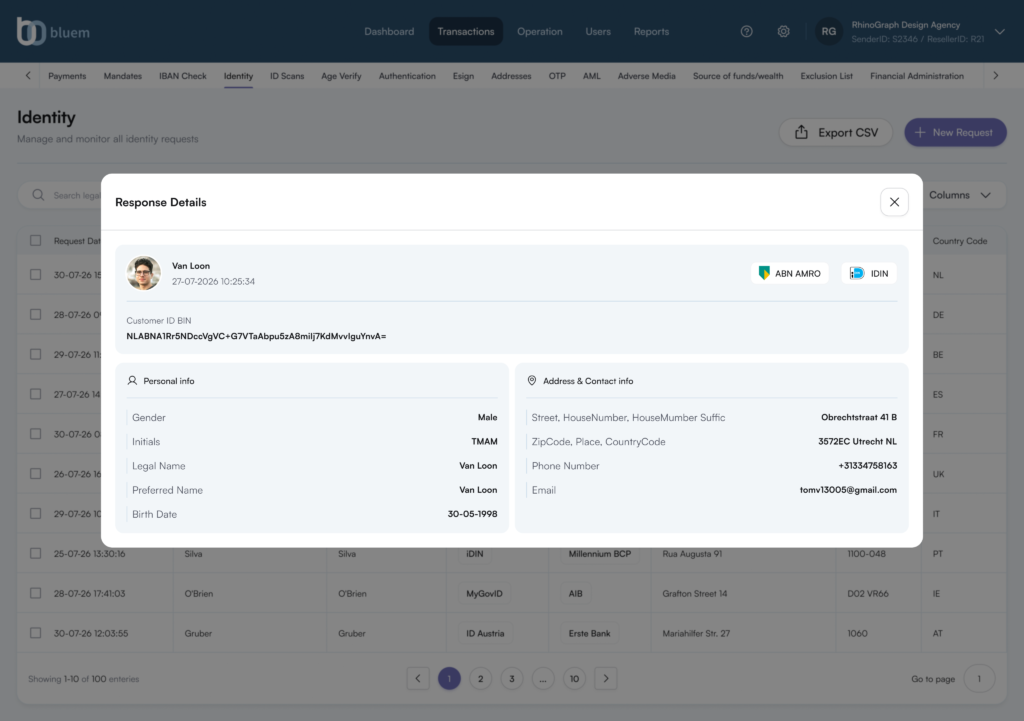Switch to the IBAN Check tab
The image size is (1024, 721).
(x=183, y=76)
